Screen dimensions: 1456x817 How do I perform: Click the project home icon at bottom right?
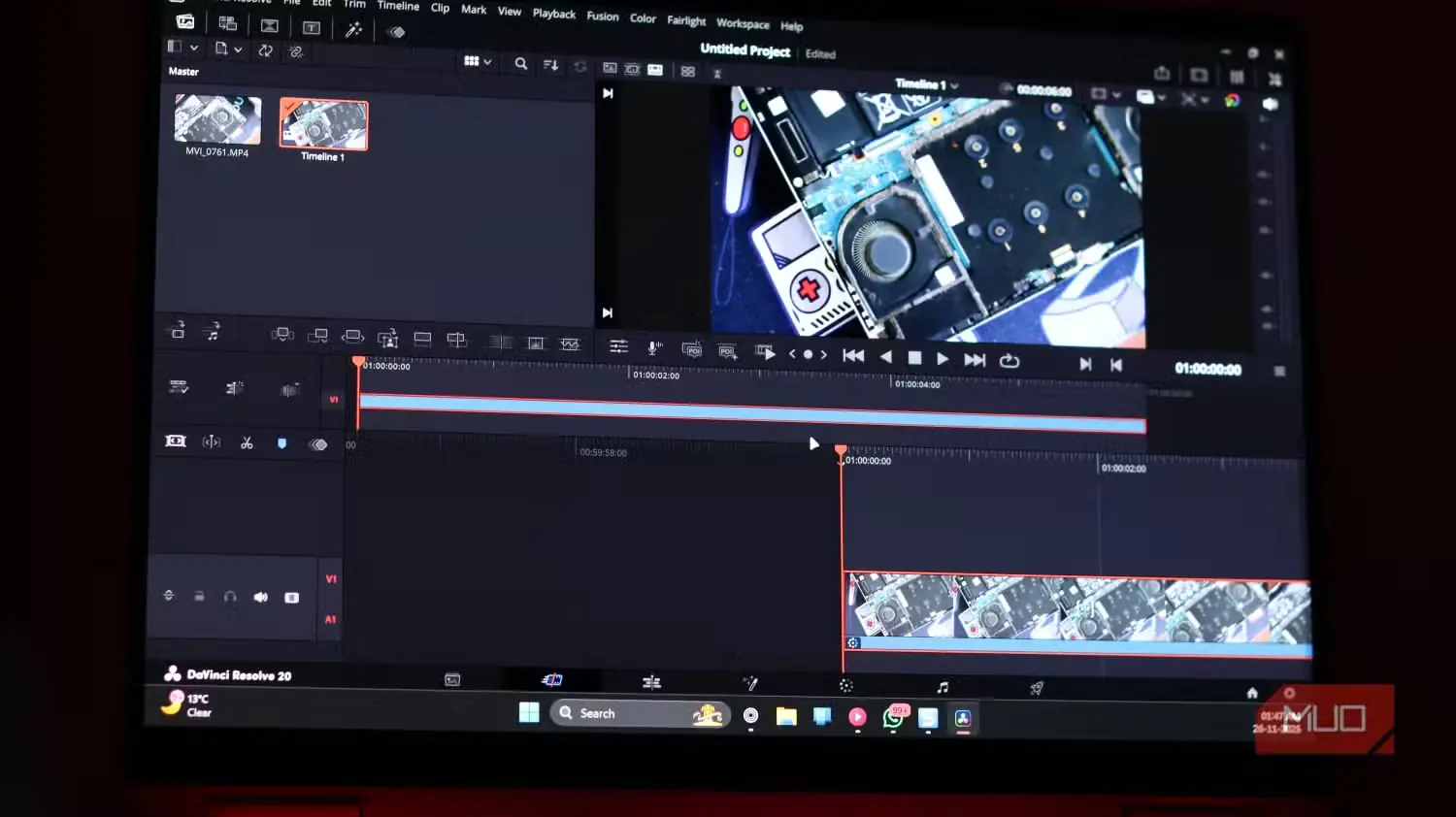pyautogui.click(x=1252, y=693)
